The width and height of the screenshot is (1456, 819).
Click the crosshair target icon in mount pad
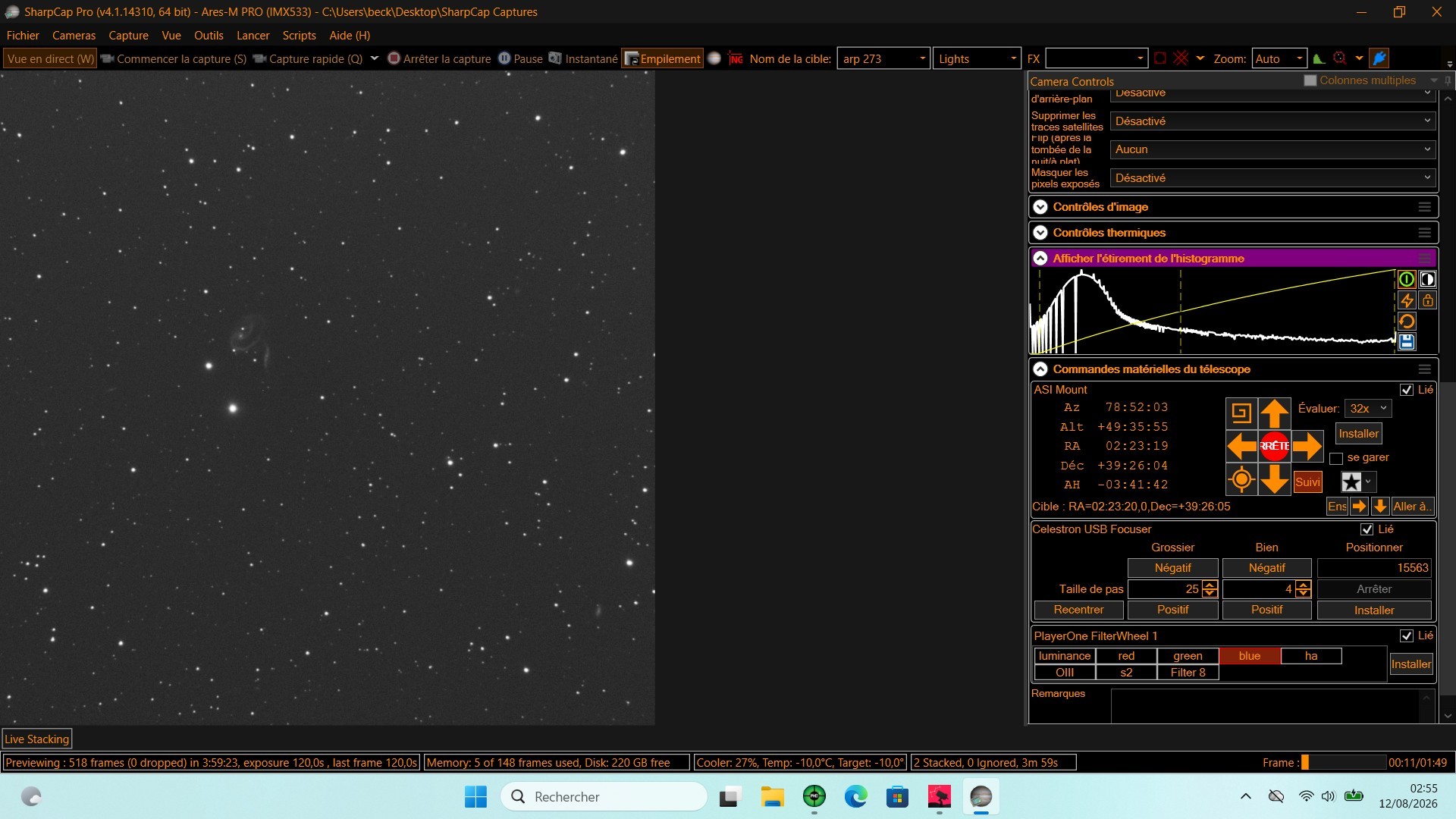click(x=1241, y=479)
